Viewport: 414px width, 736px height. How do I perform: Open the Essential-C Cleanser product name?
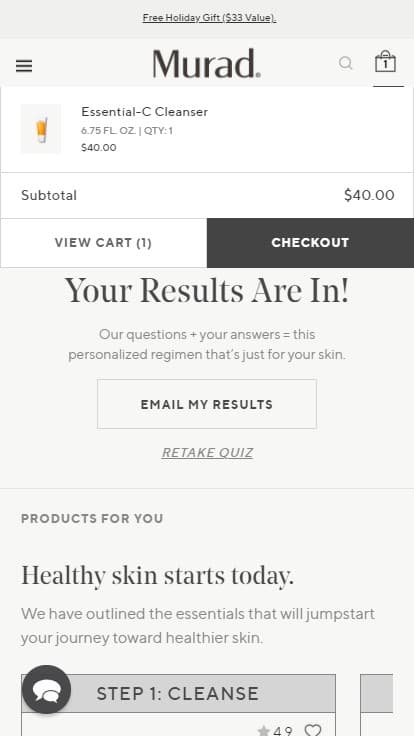[x=145, y=112]
